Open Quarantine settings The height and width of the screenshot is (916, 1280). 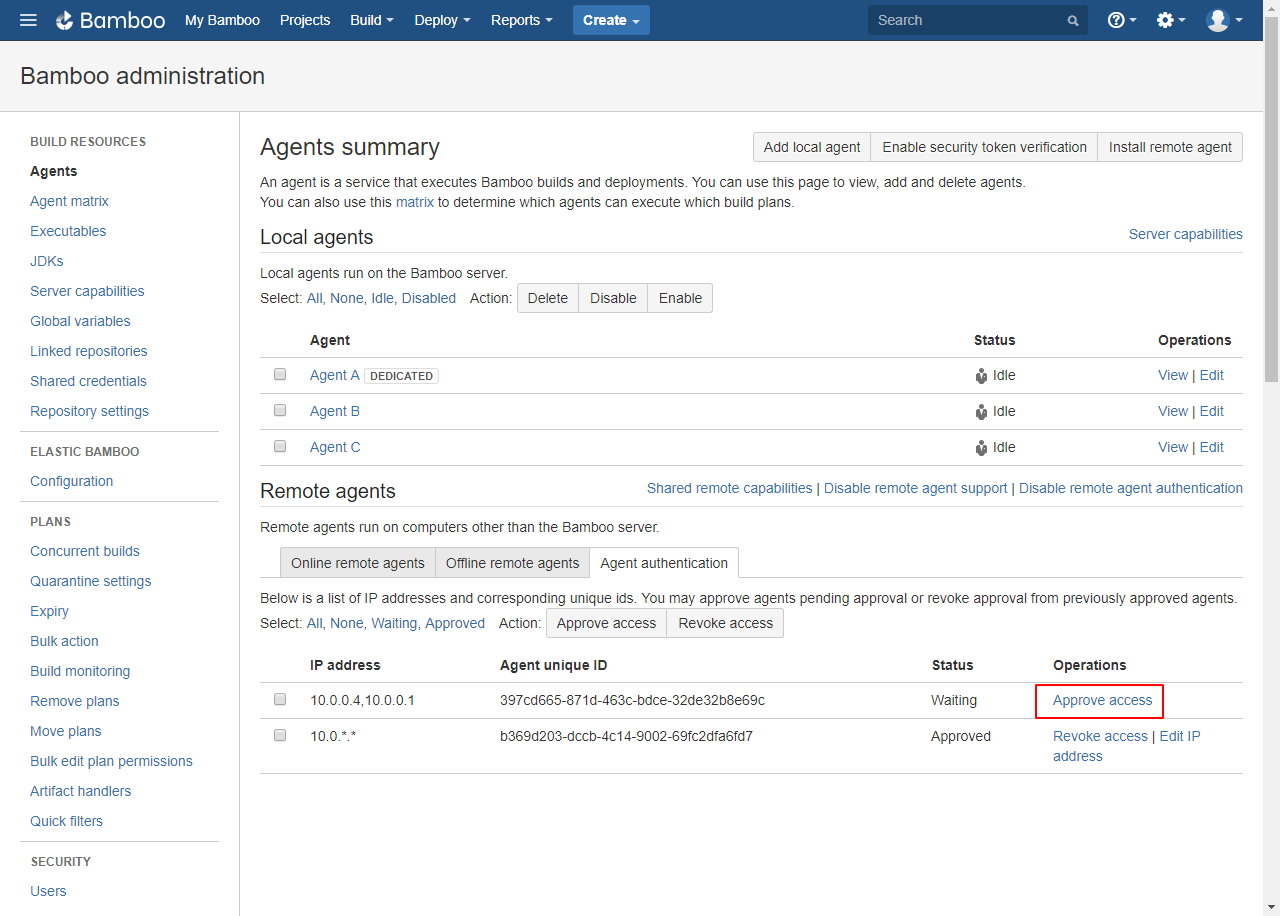tap(91, 581)
